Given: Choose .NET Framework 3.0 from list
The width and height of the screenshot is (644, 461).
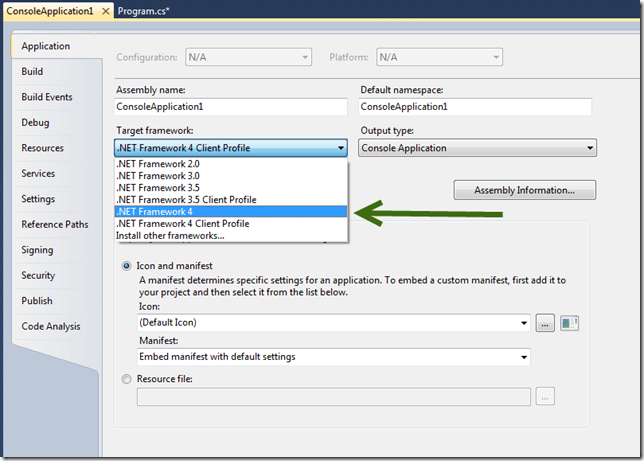Looking at the screenshot, I should (x=231, y=176).
